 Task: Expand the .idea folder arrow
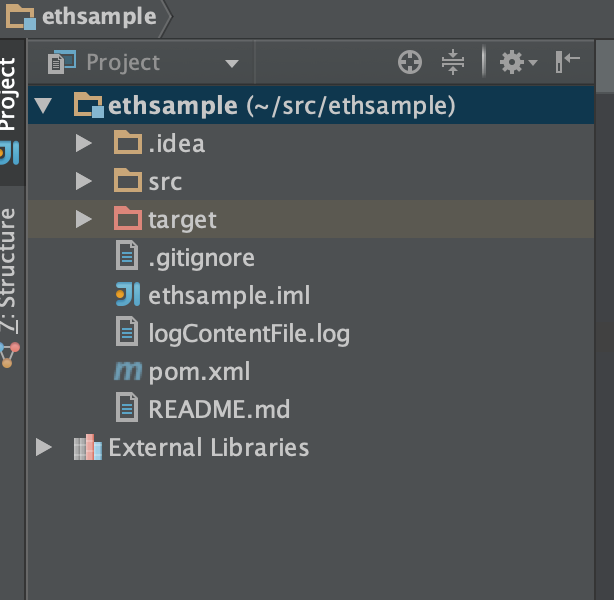[x=83, y=143]
